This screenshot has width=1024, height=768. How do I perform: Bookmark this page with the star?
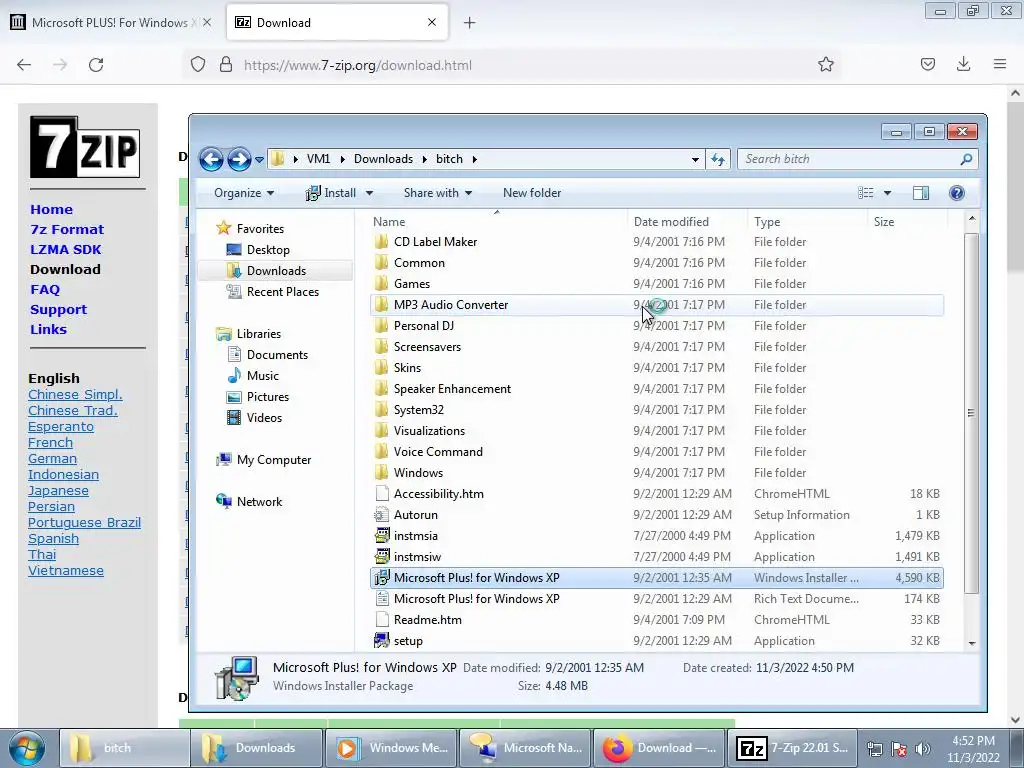825,64
